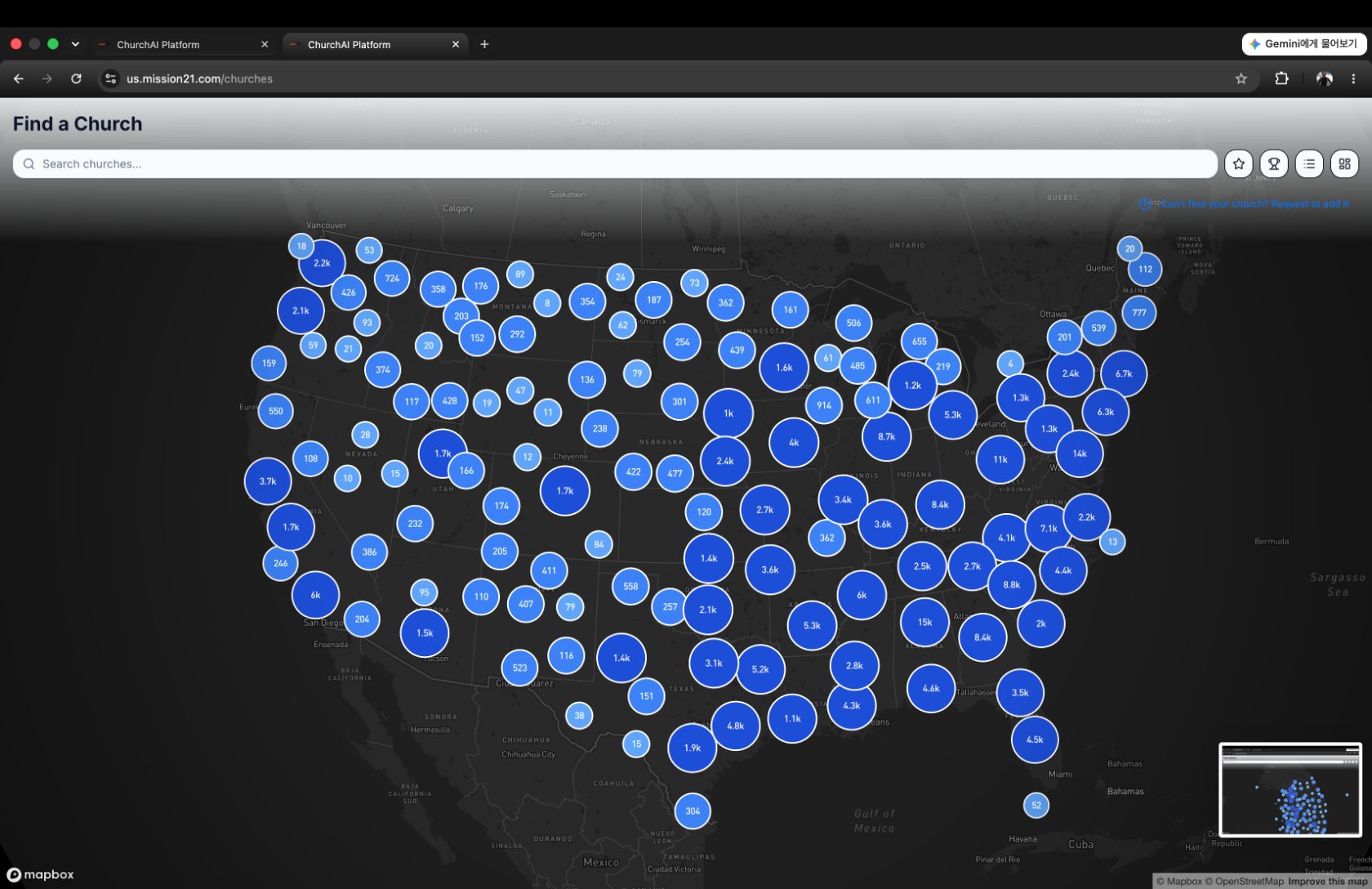Select the 4k cluster marker
The image size is (1372, 889).
pos(794,442)
